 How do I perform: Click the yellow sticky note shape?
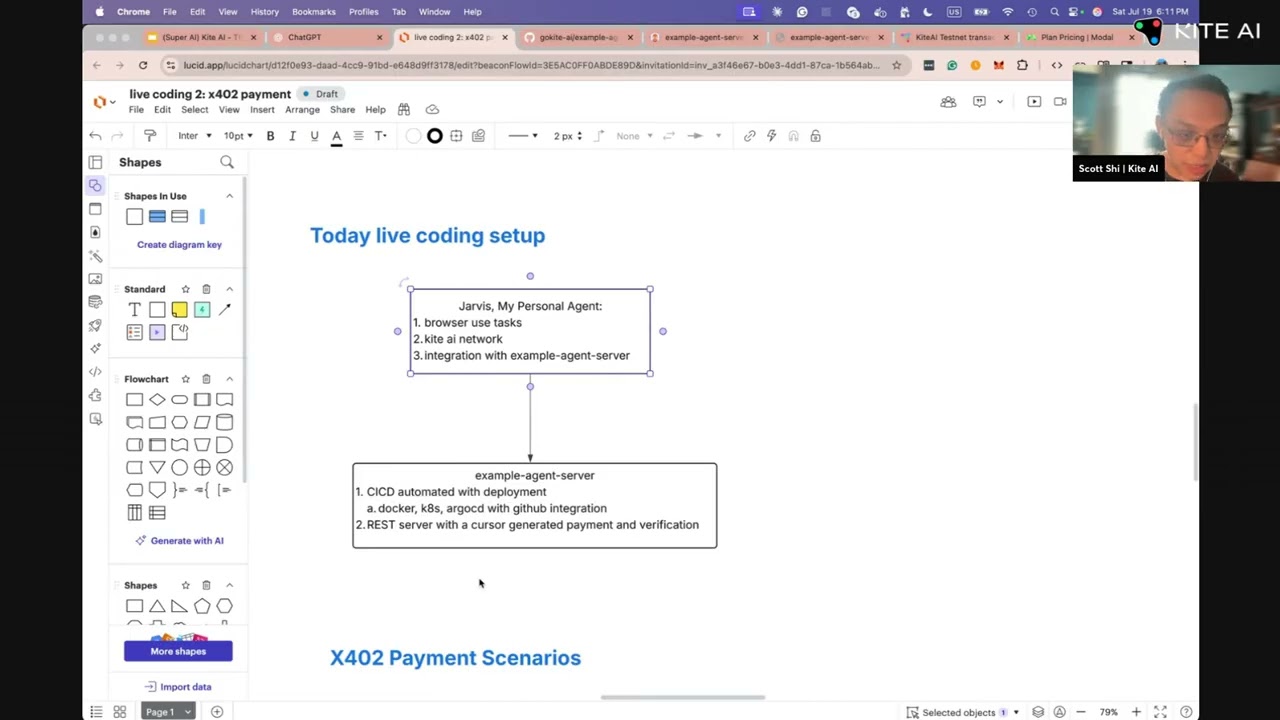coord(179,309)
